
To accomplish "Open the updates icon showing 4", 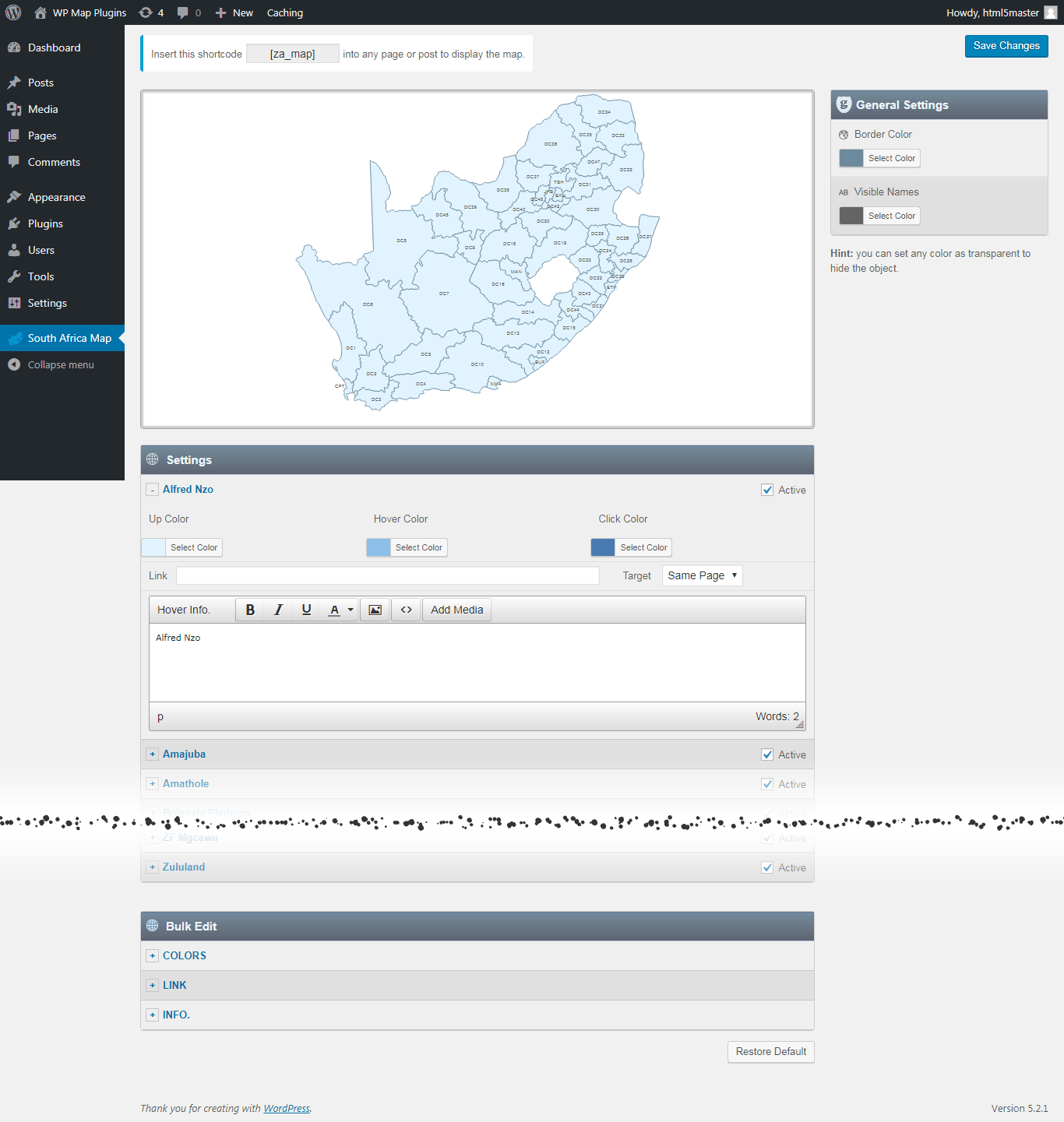I will click(146, 12).
